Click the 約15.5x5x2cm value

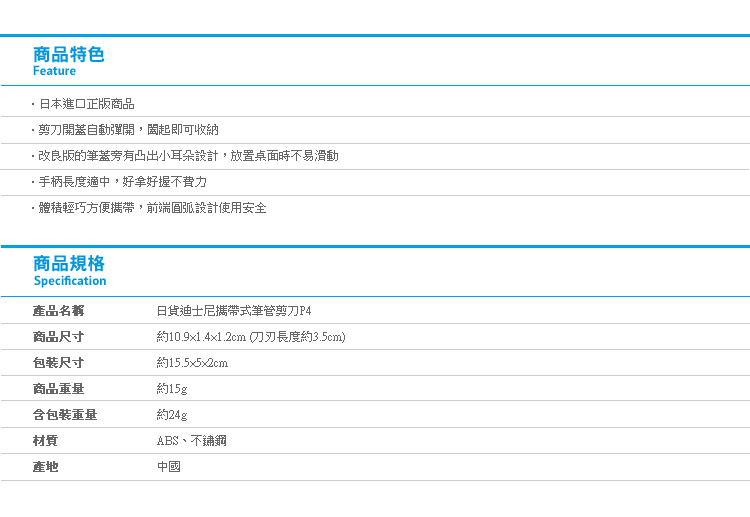point(192,363)
